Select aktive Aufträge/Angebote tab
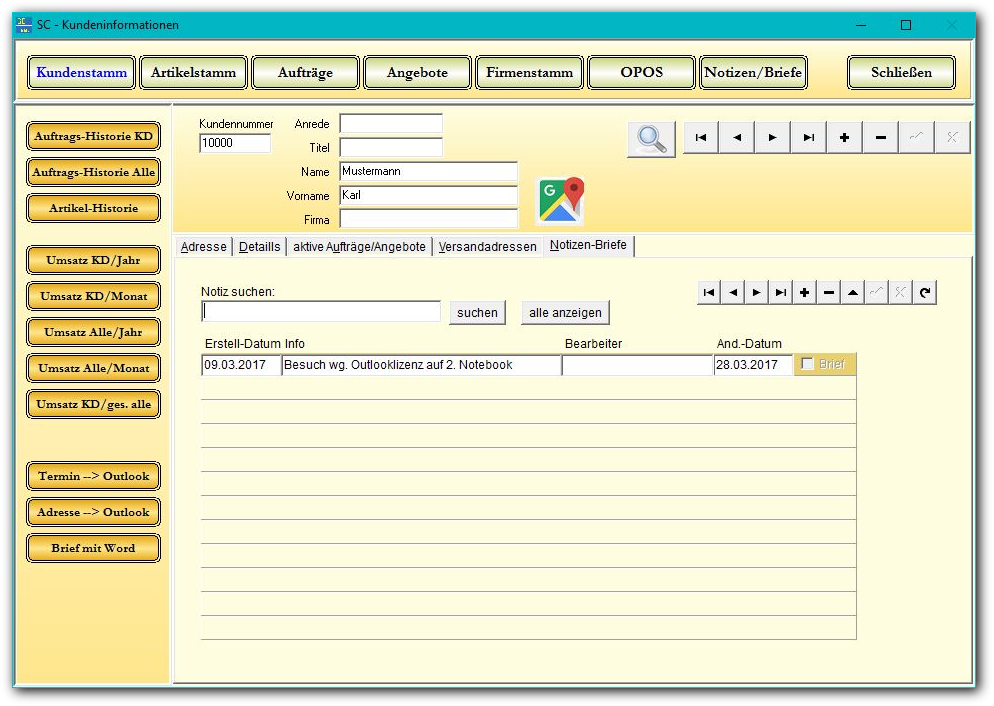Viewport: 994px width, 706px height. pos(359,247)
